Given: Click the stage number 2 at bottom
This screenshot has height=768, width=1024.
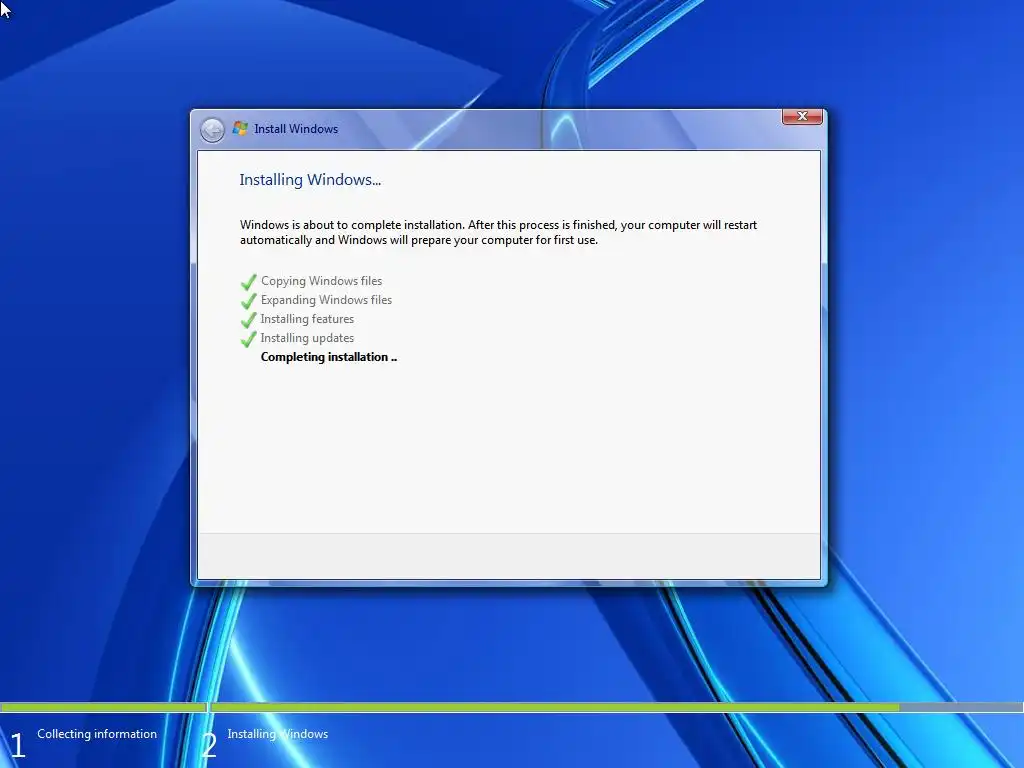Looking at the screenshot, I should coord(209,745).
